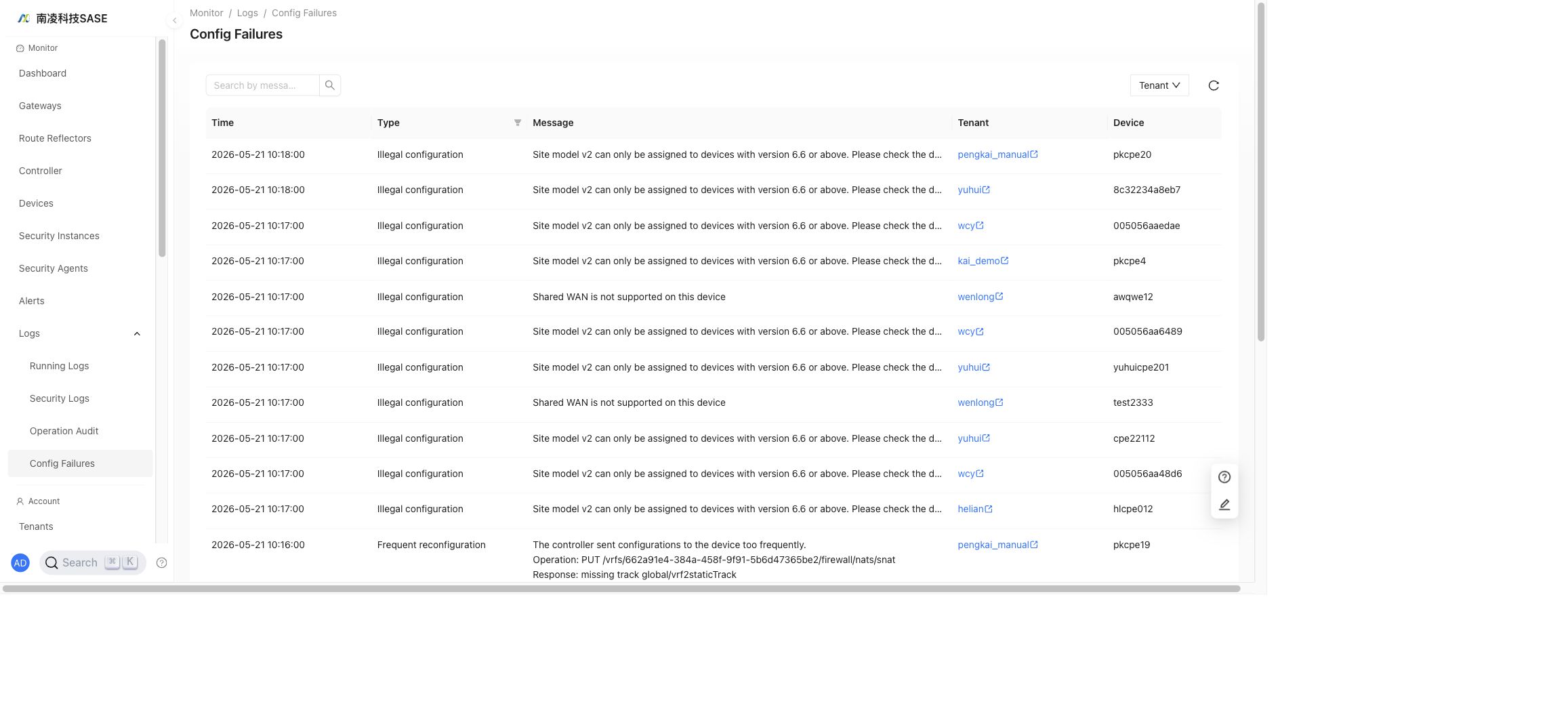
Task: Open Security Logs
Action: point(60,398)
